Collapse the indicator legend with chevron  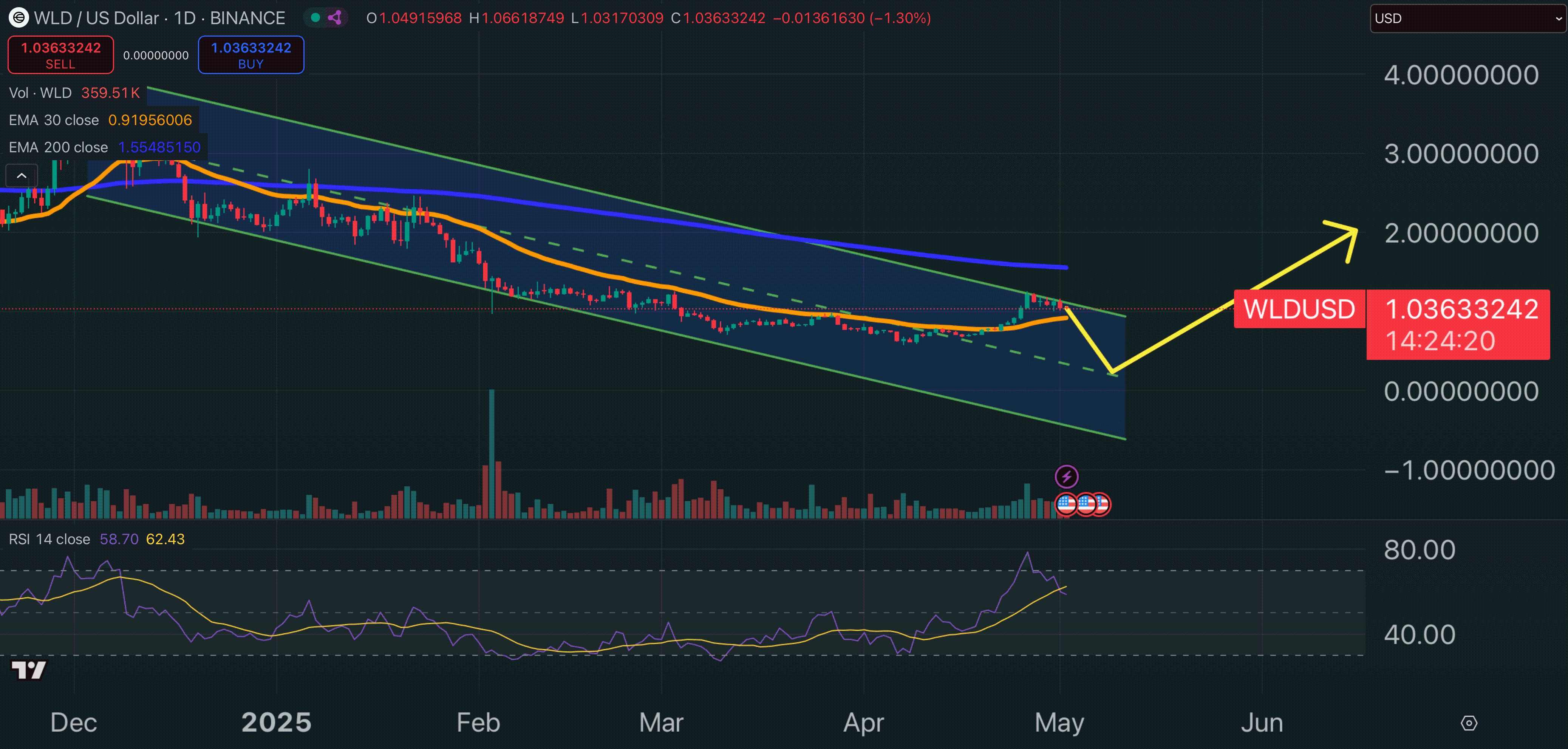pyautogui.click(x=21, y=176)
